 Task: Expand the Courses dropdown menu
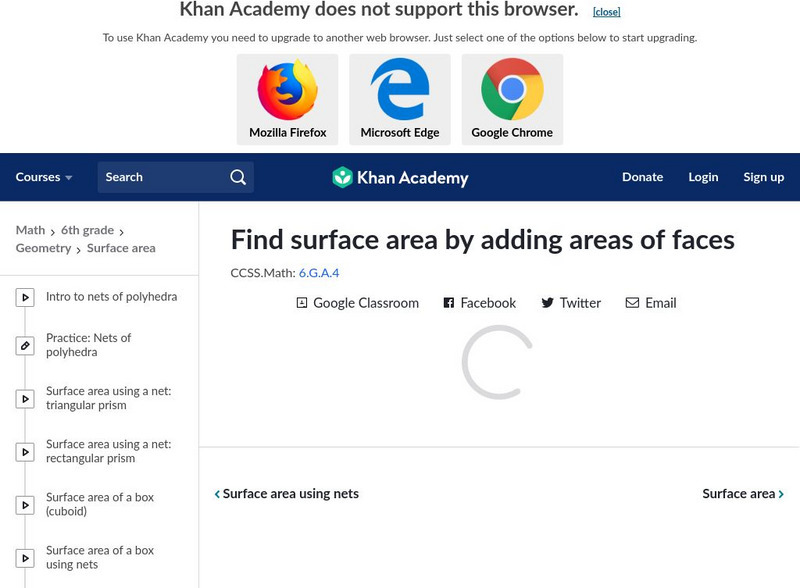tap(44, 177)
